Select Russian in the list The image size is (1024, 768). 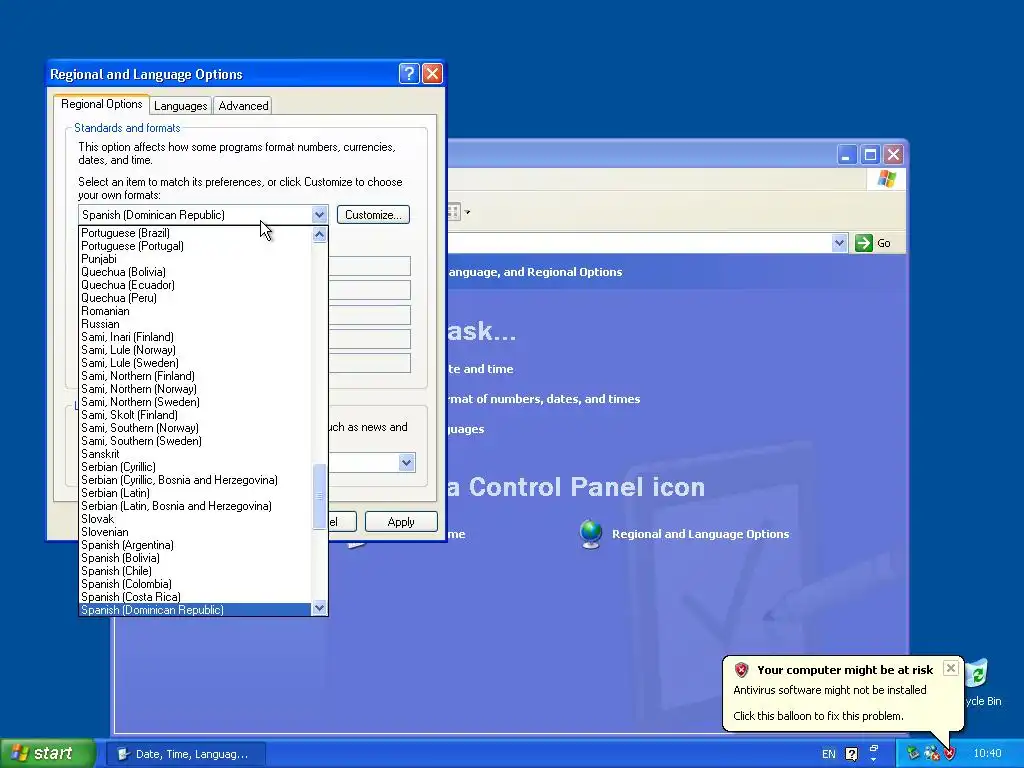tap(195, 325)
